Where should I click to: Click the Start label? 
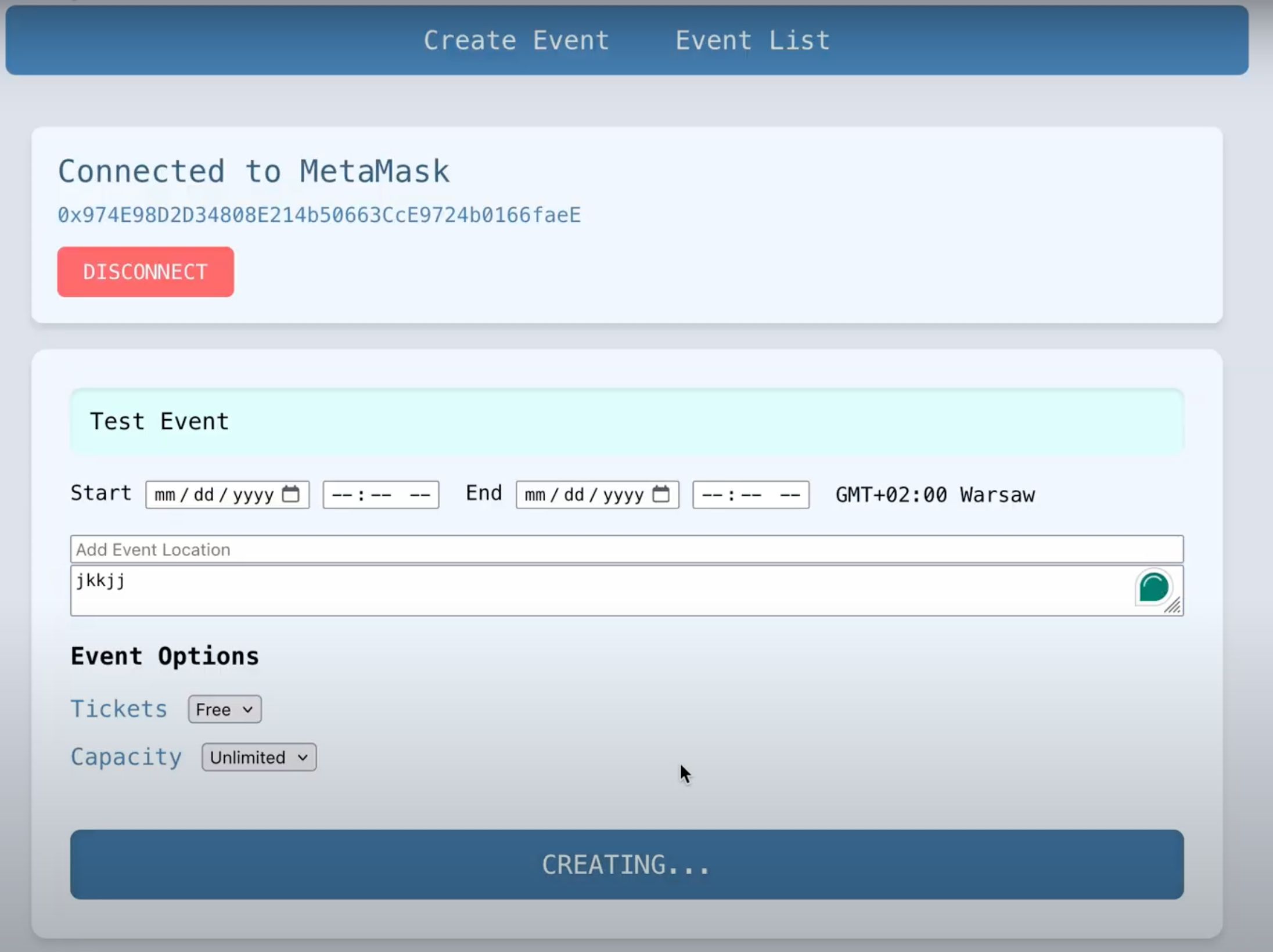click(x=101, y=493)
